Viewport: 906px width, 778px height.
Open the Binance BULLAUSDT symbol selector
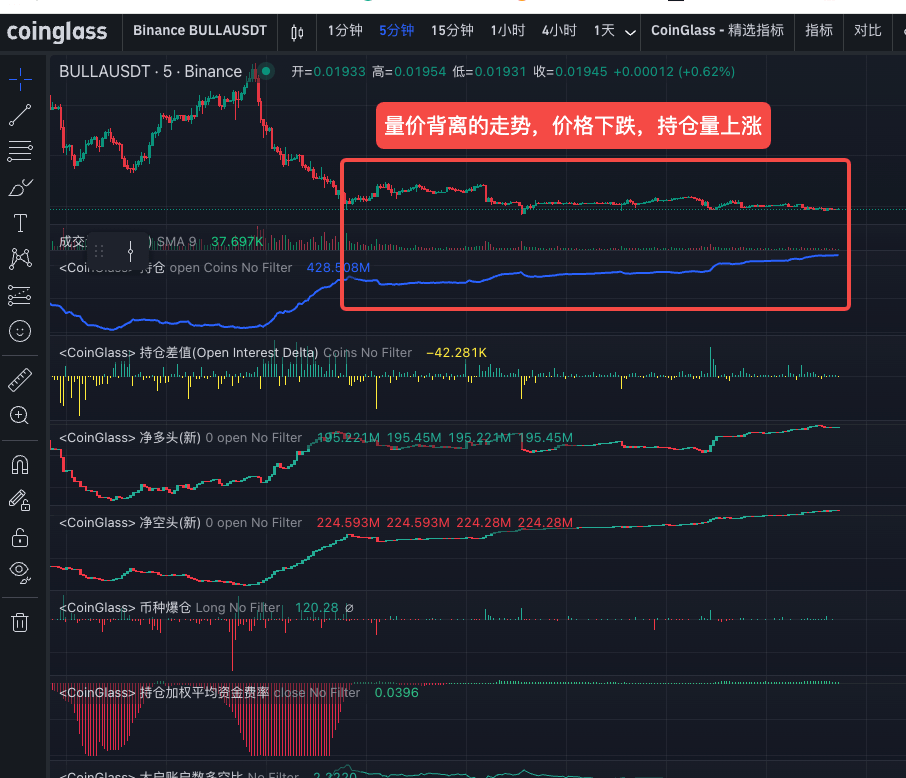[200, 31]
